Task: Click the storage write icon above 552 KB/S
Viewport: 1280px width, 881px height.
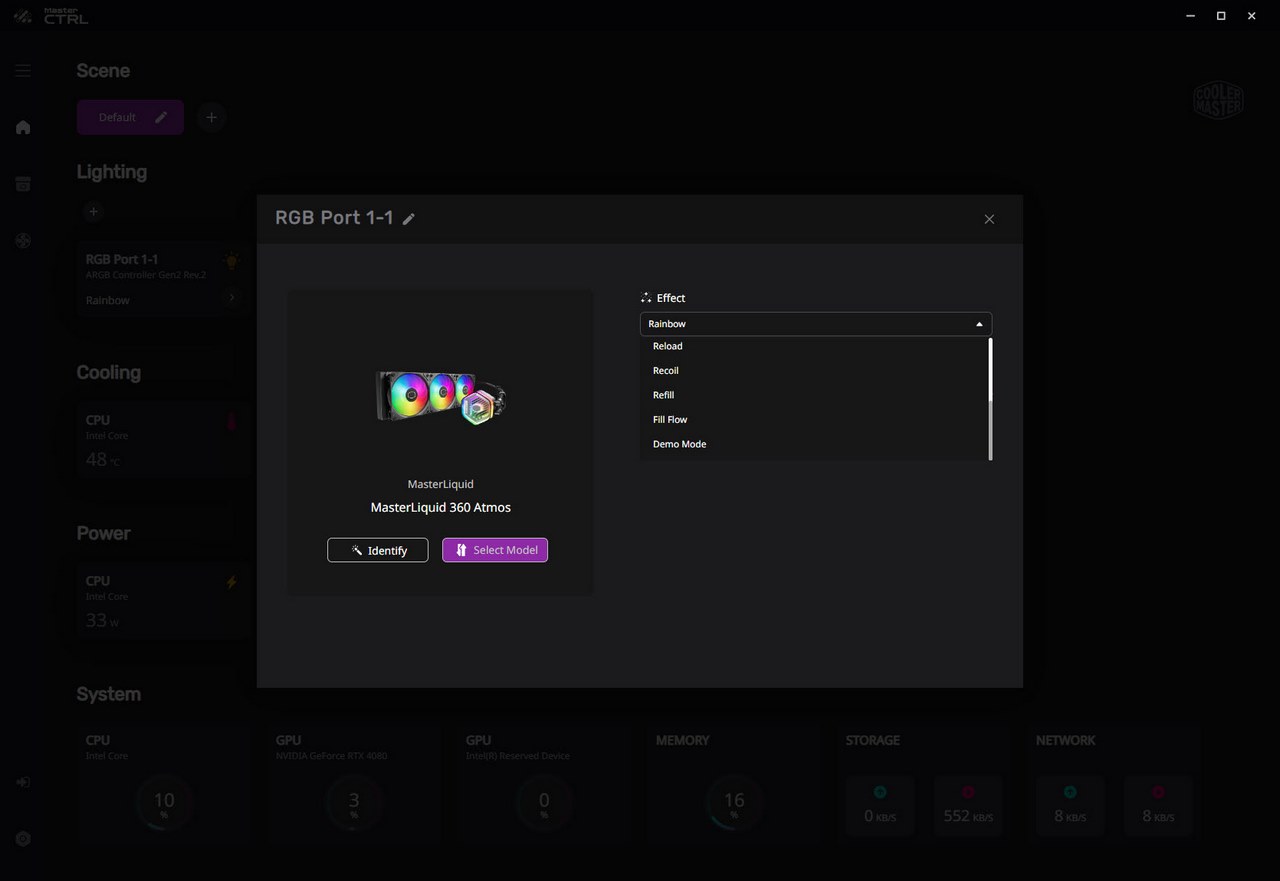Action: tap(968, 792)
